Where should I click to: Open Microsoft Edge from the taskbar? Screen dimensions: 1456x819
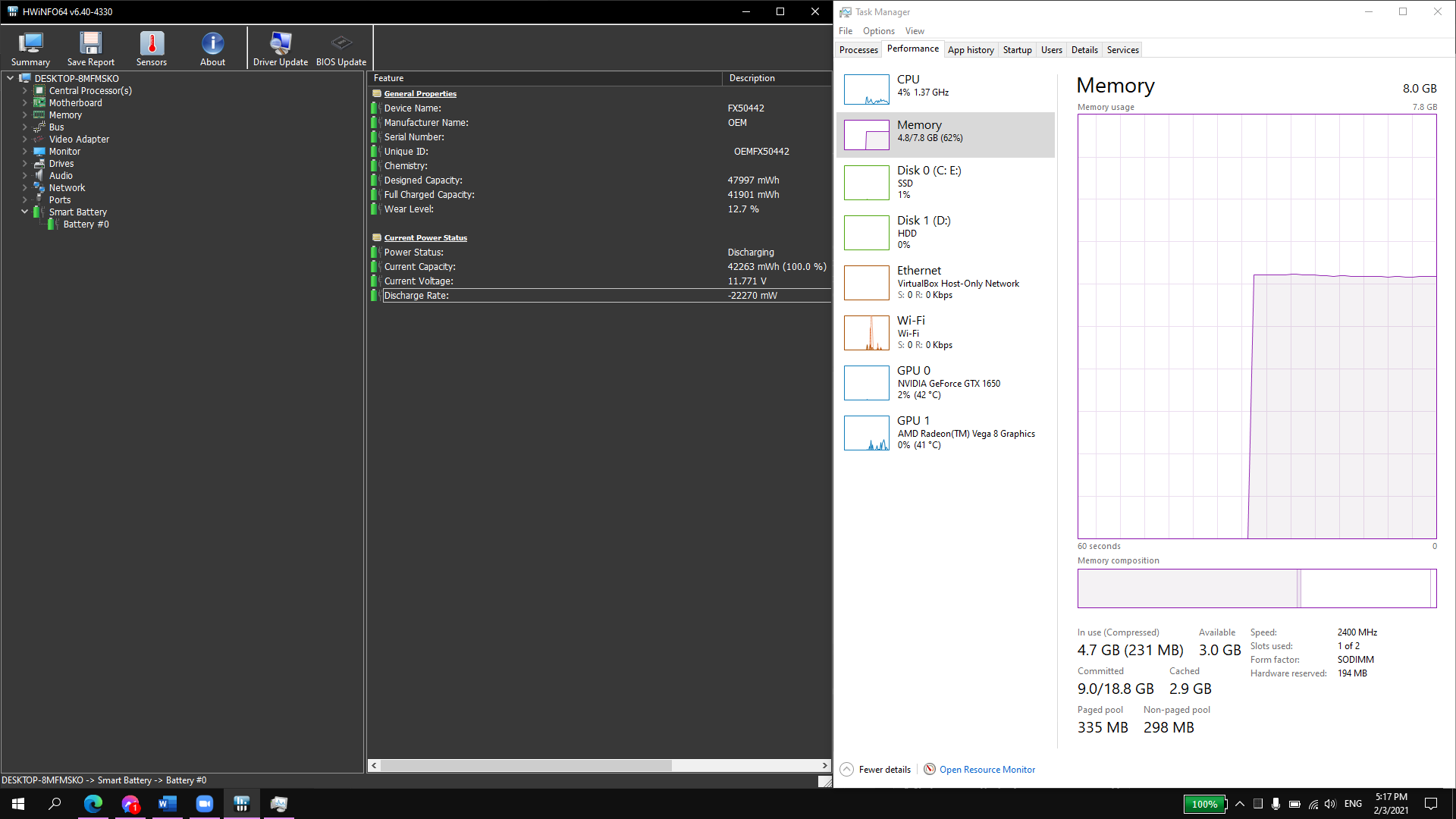[93, 804]
